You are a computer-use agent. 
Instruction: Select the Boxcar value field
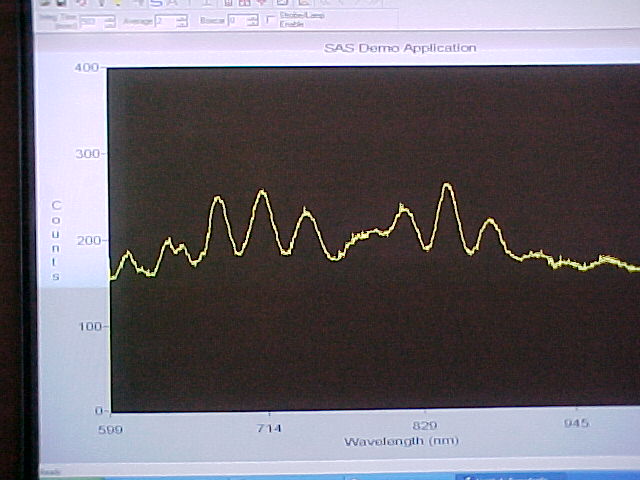(x=235, y=21)
